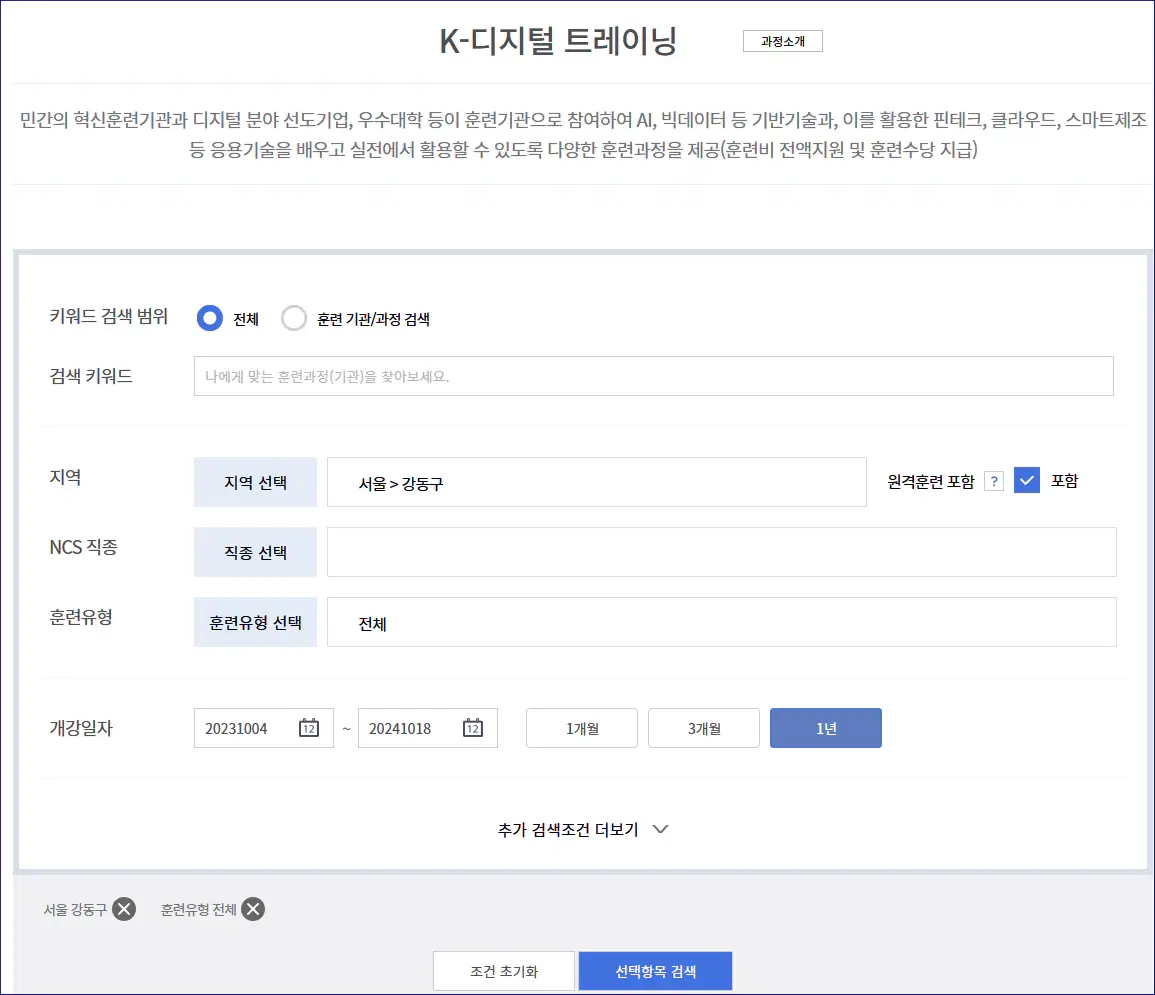This screenshot has height=995, width=1155.
Task: Select the 훈련 기관/과정 검색 radio button
Action: (x=295, y=318)
